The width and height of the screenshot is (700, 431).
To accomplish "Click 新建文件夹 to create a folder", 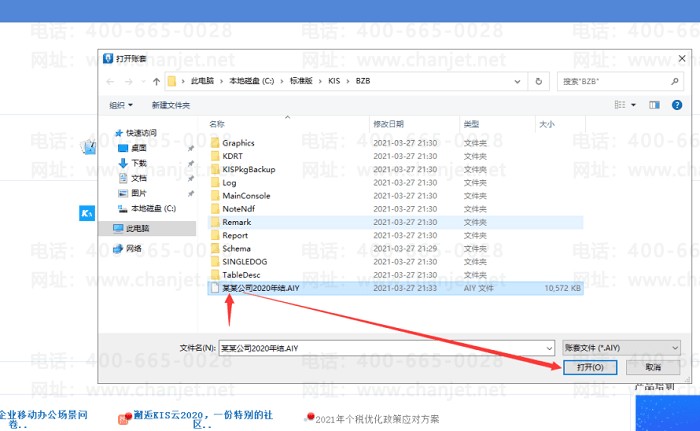I will click(173, 104).
